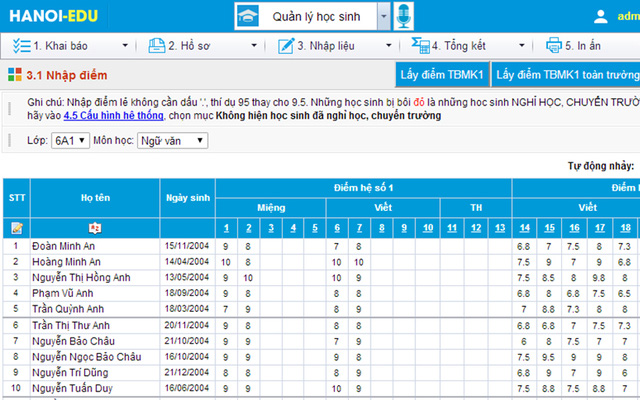This screenshot has height=400, width=640.
Task: Click column header link 18
Action: pyautogui.click(x=625, y=228)
